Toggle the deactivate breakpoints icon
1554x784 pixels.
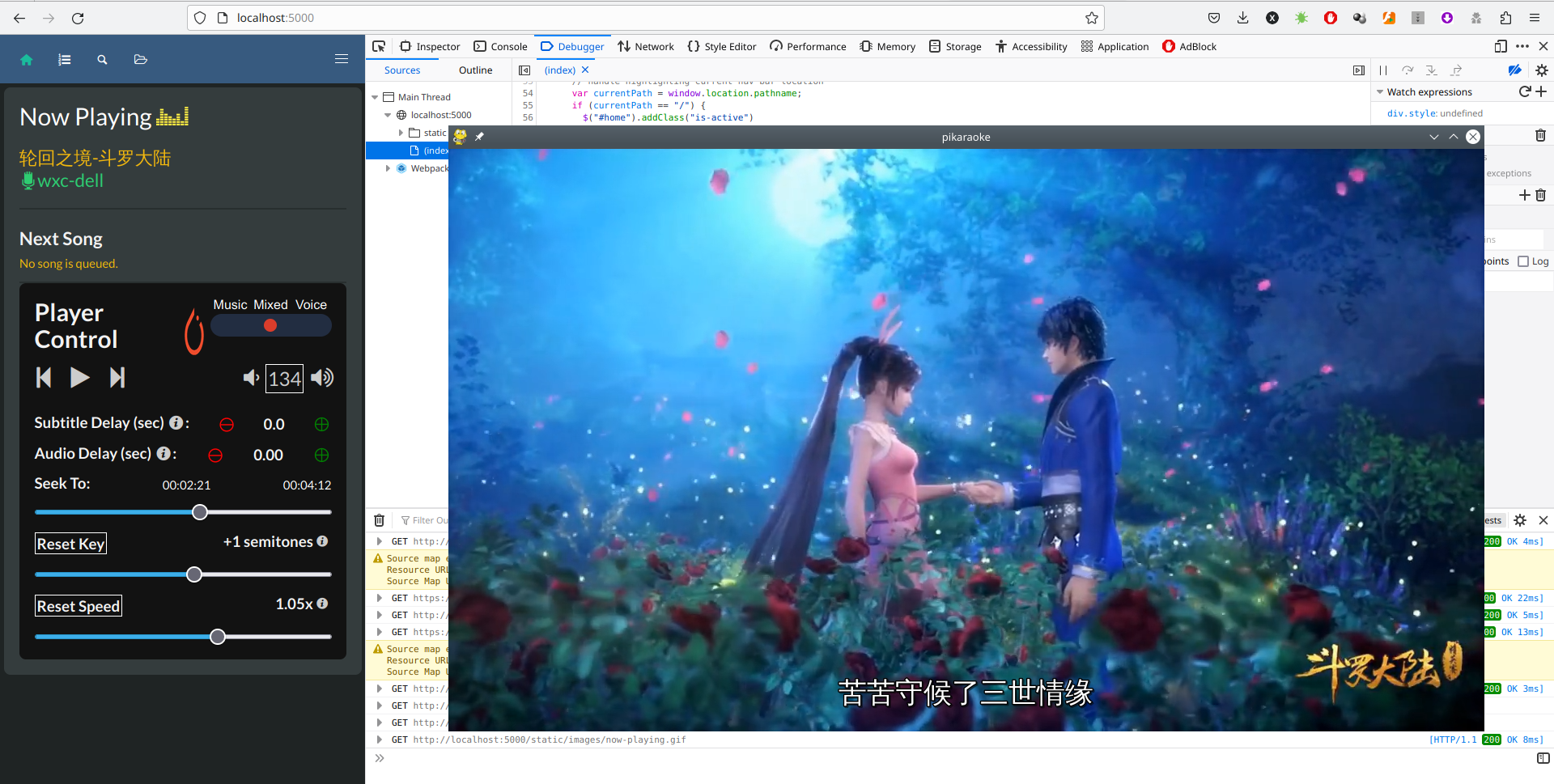[1514, 70]
